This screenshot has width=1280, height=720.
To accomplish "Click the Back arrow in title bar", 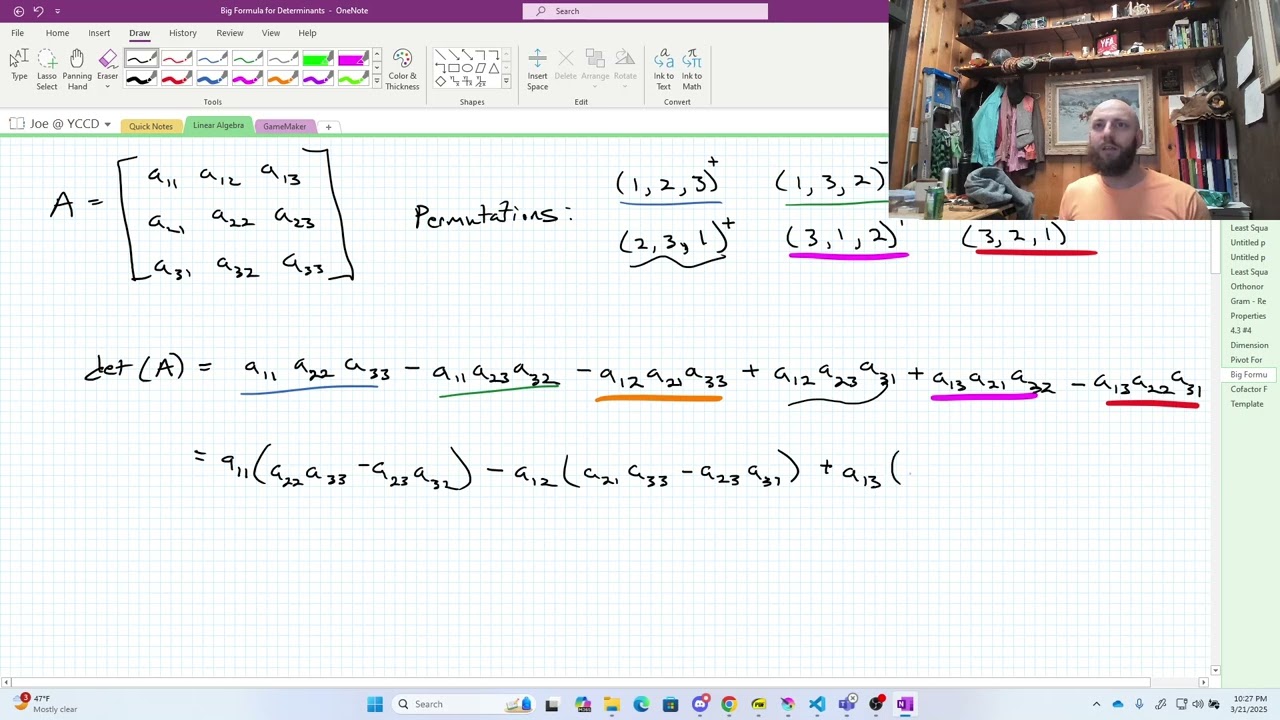I will 19,11.
